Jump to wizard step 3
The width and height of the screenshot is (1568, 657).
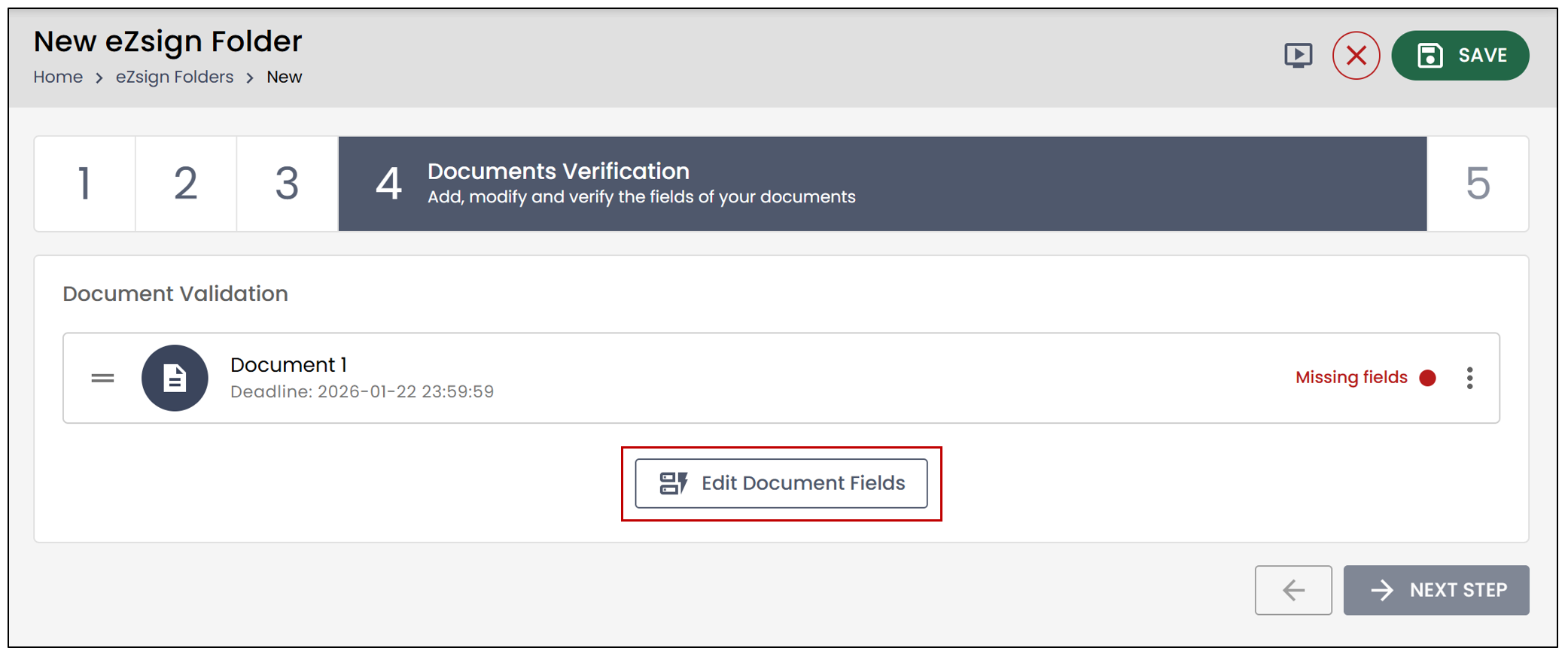(287, 184)
